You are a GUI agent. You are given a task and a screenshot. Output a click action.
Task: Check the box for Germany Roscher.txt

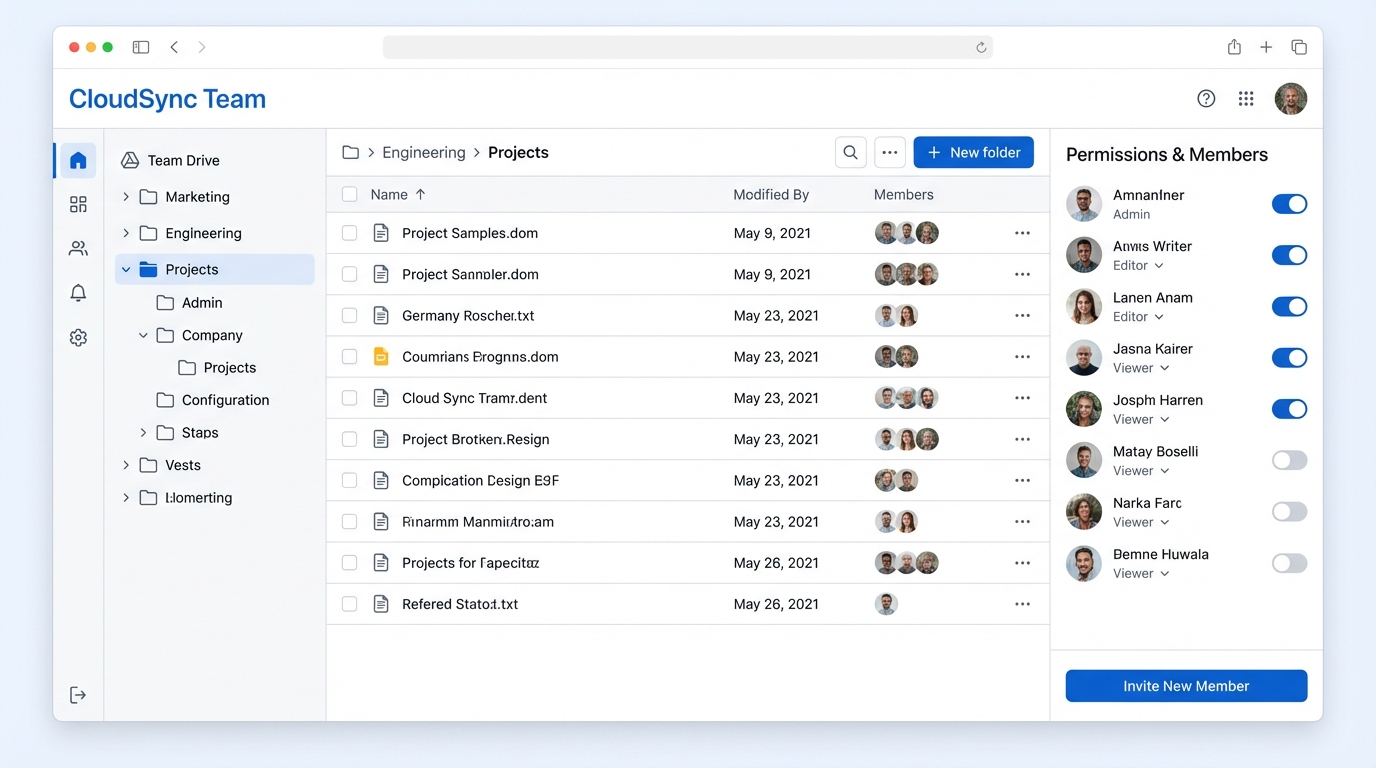[349, 316]
